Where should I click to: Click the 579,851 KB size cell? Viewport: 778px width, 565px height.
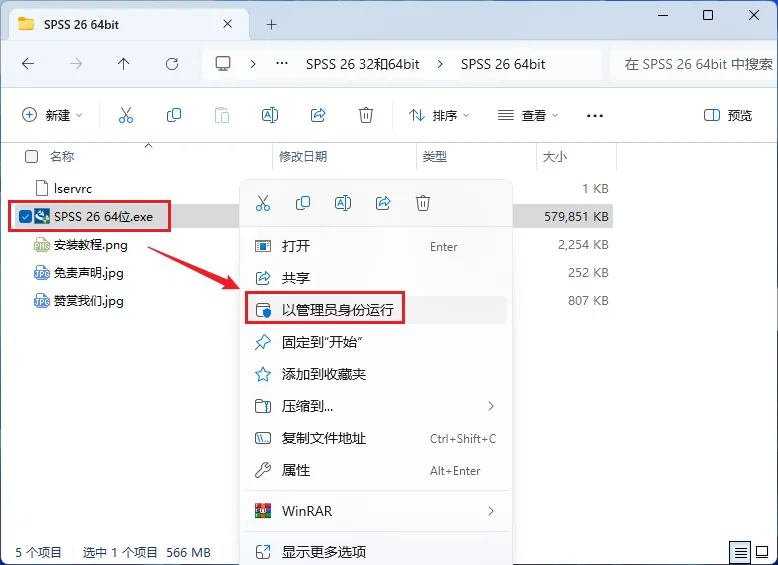[x=576, y=216]
